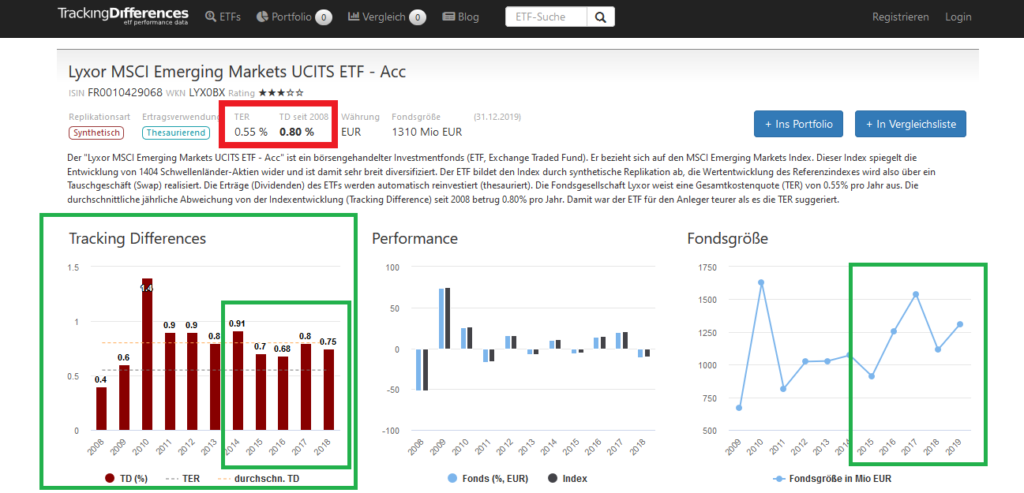Click the date (31.12.2019) text
Screen dimensions: 1024x493
(498, 118)
